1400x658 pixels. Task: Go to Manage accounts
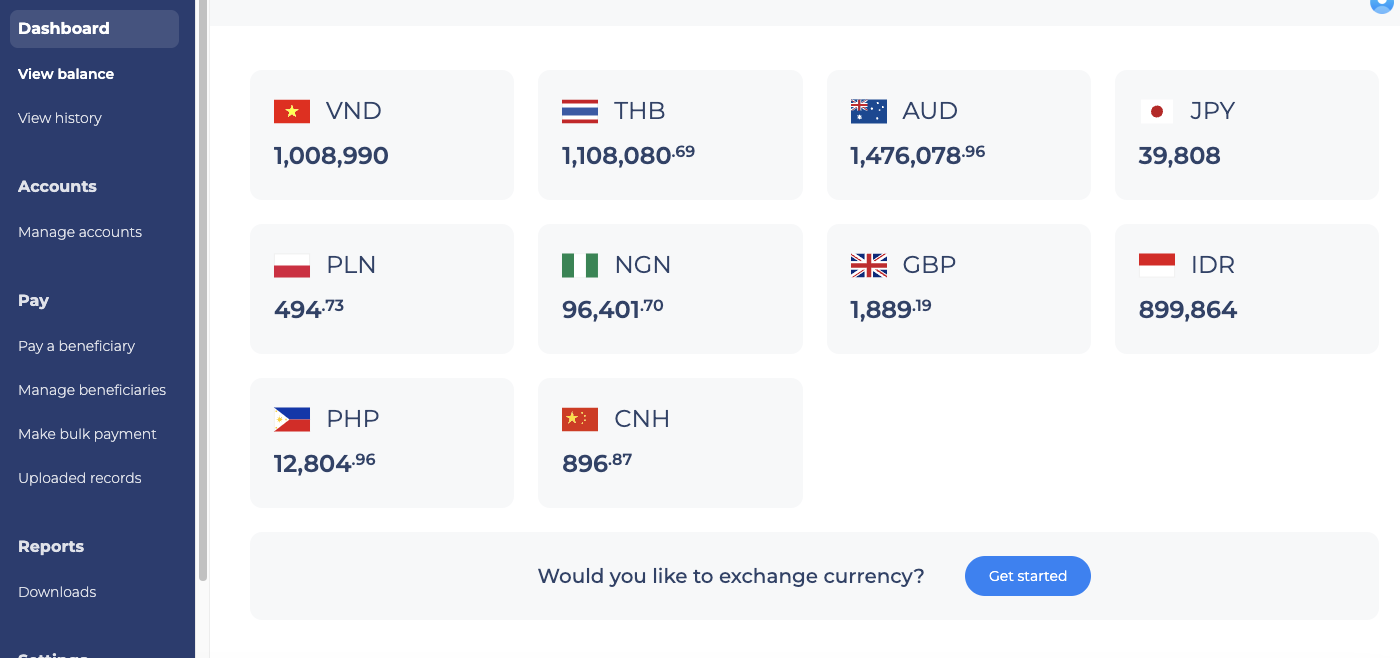(80, 232)
